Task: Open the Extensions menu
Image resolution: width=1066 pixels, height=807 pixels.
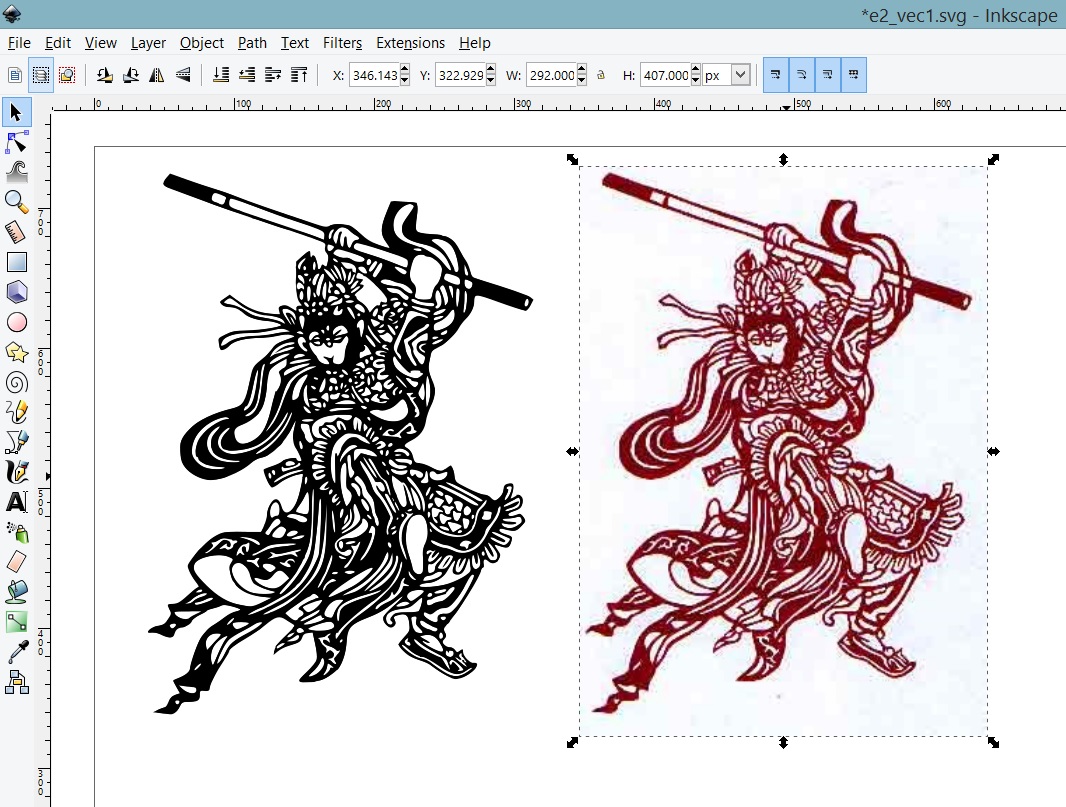Action: coord(410,43)
